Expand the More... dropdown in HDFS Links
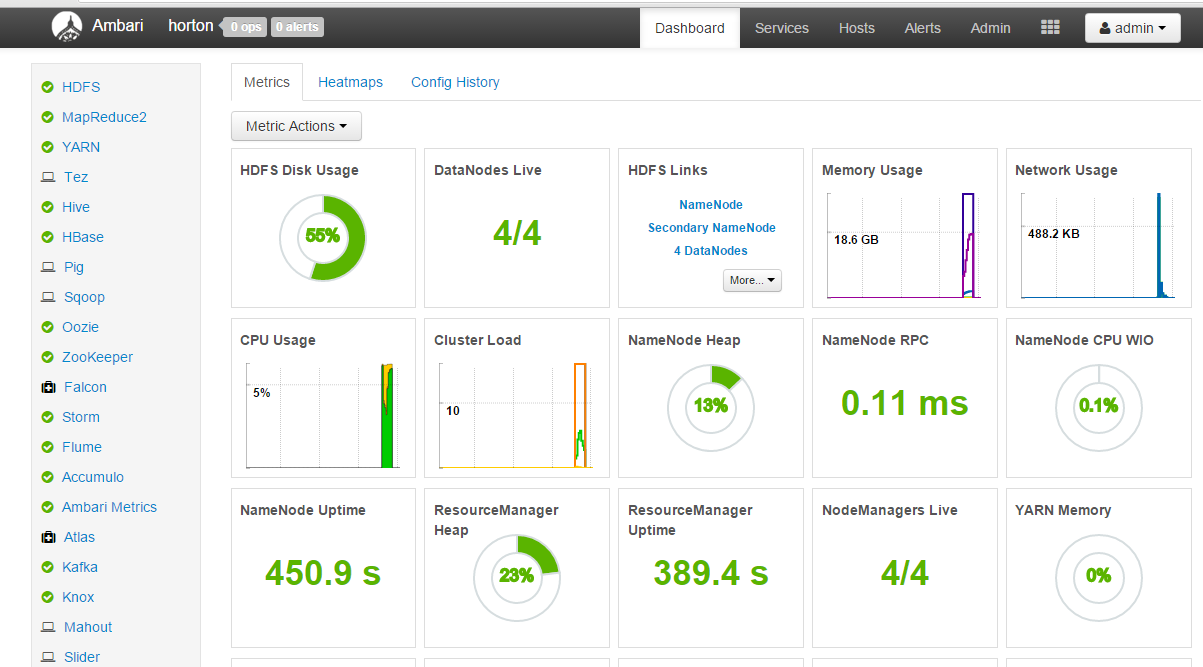Viewport: 1203px width, 667px height. pyautogui.click(x=752, y=281)
